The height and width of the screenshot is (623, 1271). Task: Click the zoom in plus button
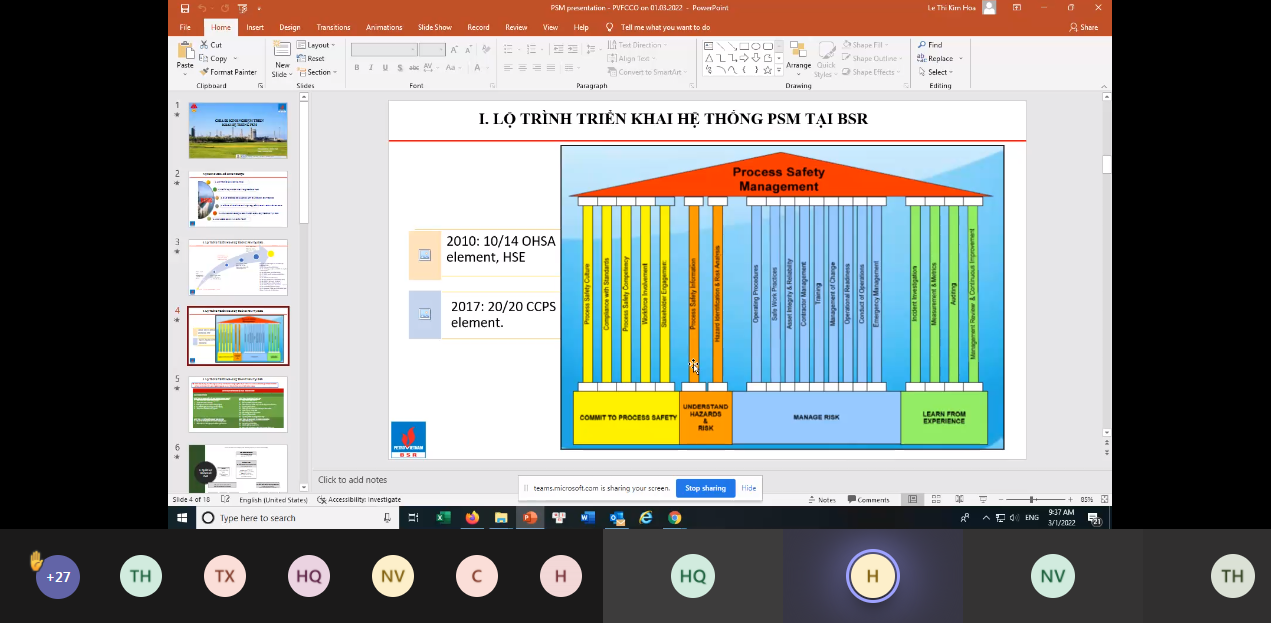pyautogui.click(x=1070, y=499)
